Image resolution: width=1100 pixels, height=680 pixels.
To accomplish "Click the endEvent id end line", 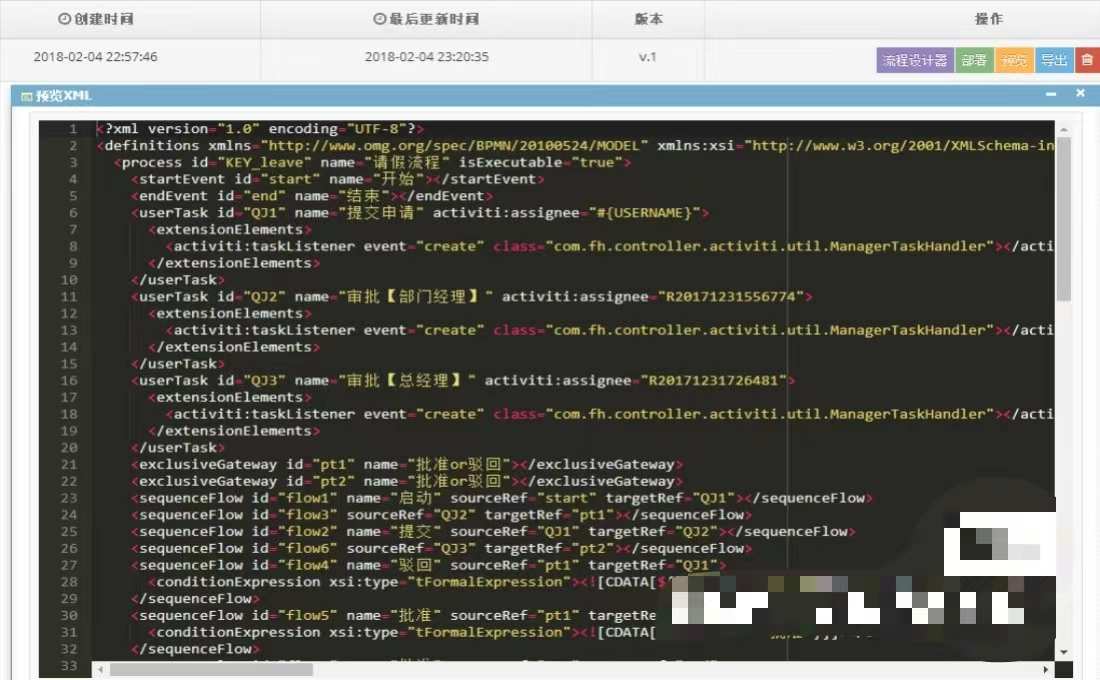I will click(x=311, y=196).
